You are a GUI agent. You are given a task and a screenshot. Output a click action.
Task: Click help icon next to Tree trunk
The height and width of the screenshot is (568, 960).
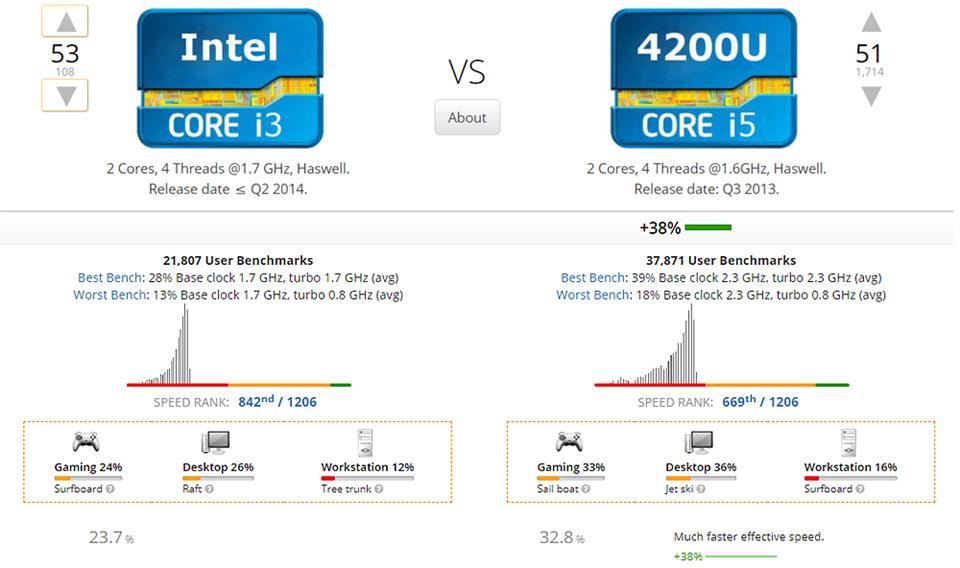379,488
